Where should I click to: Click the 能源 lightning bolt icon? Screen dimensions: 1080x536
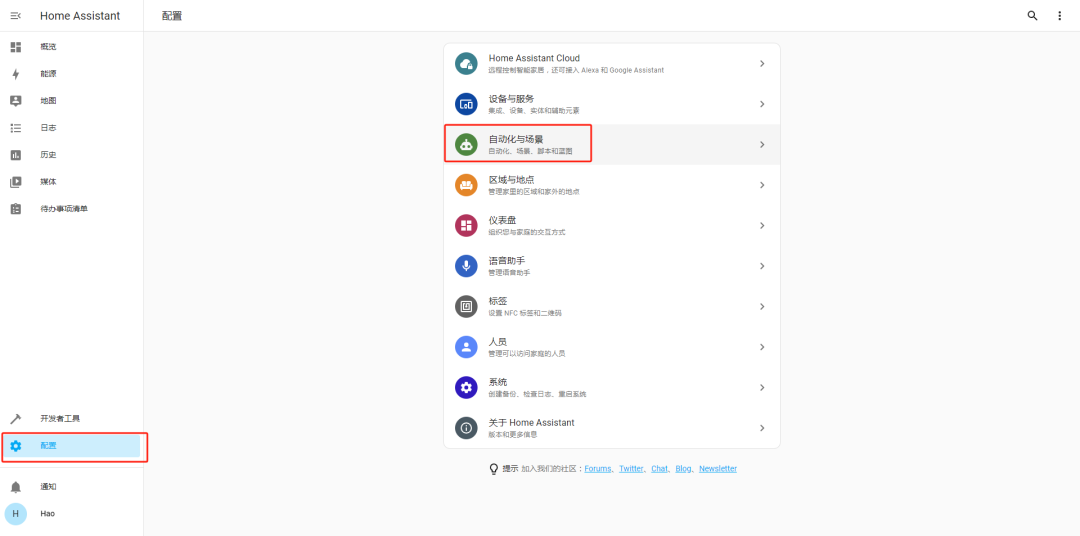point(16,74)
